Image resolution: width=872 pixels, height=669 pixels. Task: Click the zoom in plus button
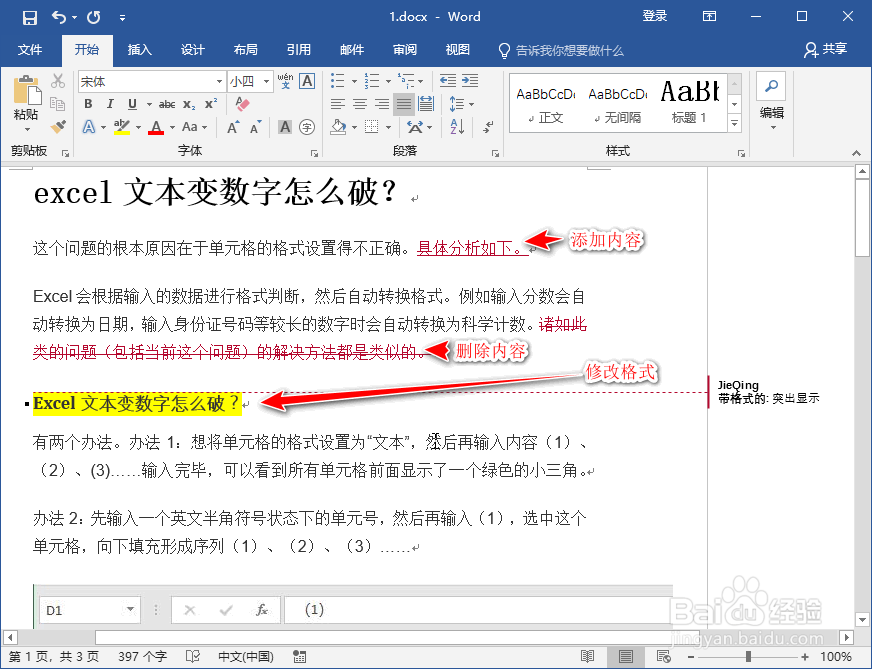[x=804, y=657]
